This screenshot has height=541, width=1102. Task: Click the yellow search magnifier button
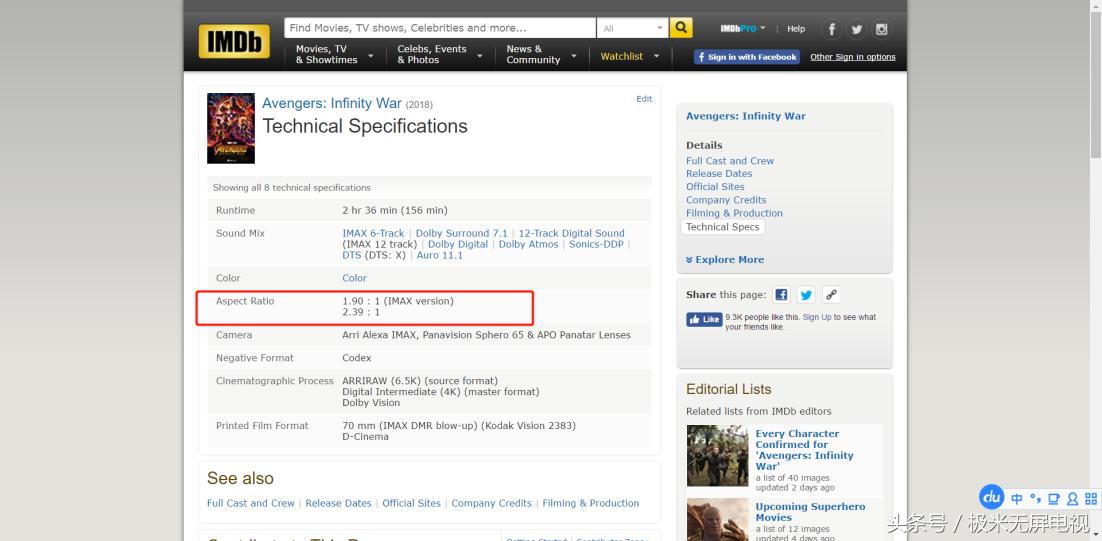click(x=680, y=28)
